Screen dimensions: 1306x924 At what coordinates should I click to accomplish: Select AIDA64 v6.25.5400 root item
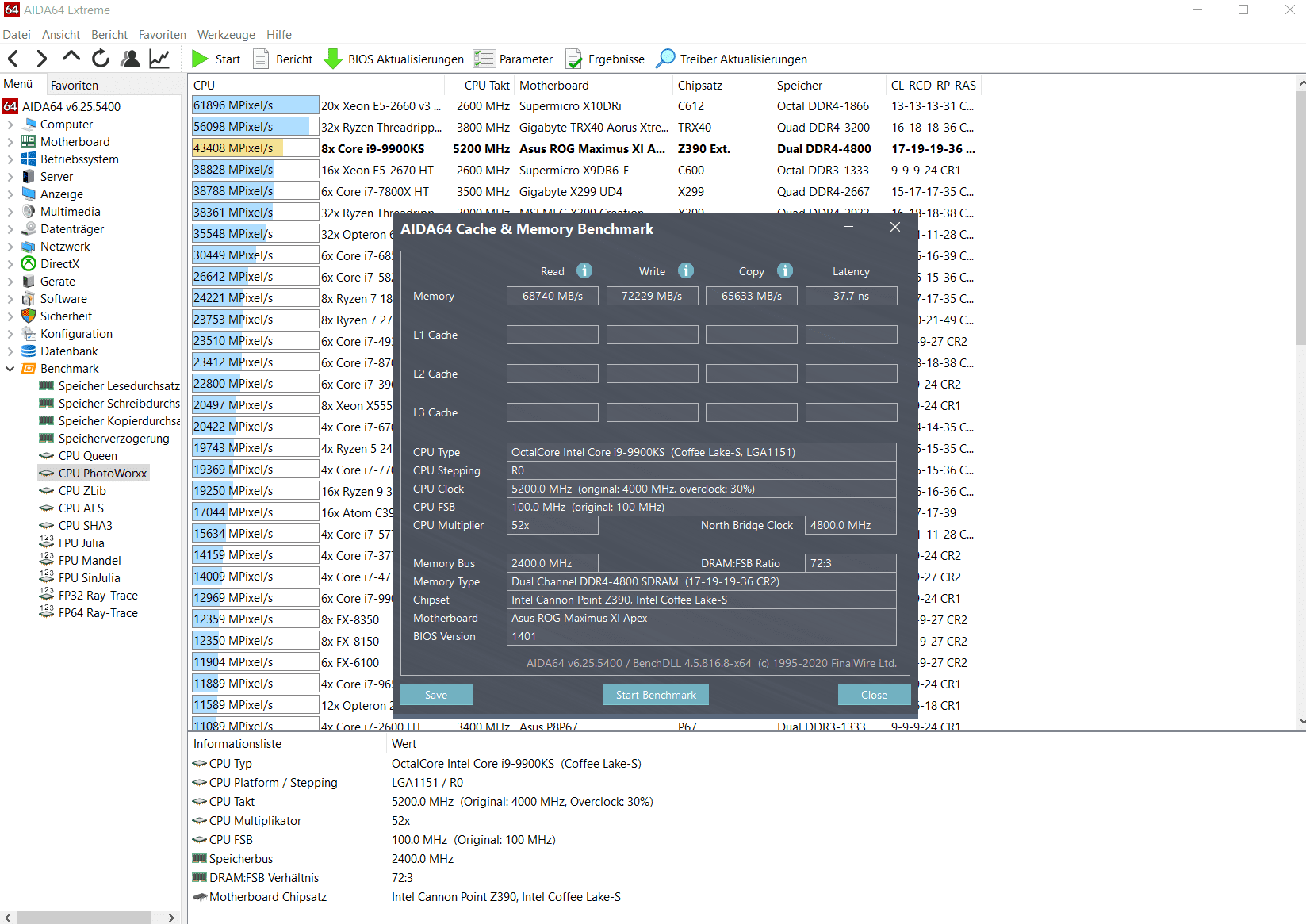point(62,106)
